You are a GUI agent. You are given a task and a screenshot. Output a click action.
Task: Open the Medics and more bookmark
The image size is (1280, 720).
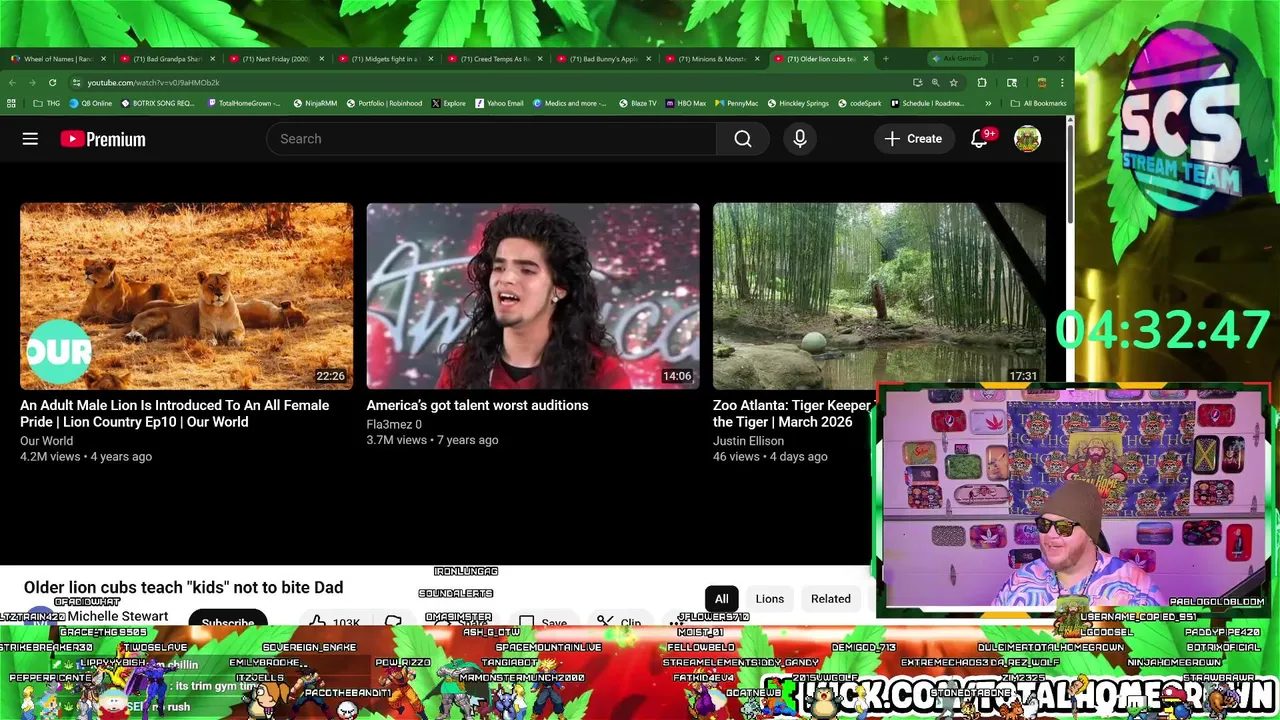(x=570, y=103)
